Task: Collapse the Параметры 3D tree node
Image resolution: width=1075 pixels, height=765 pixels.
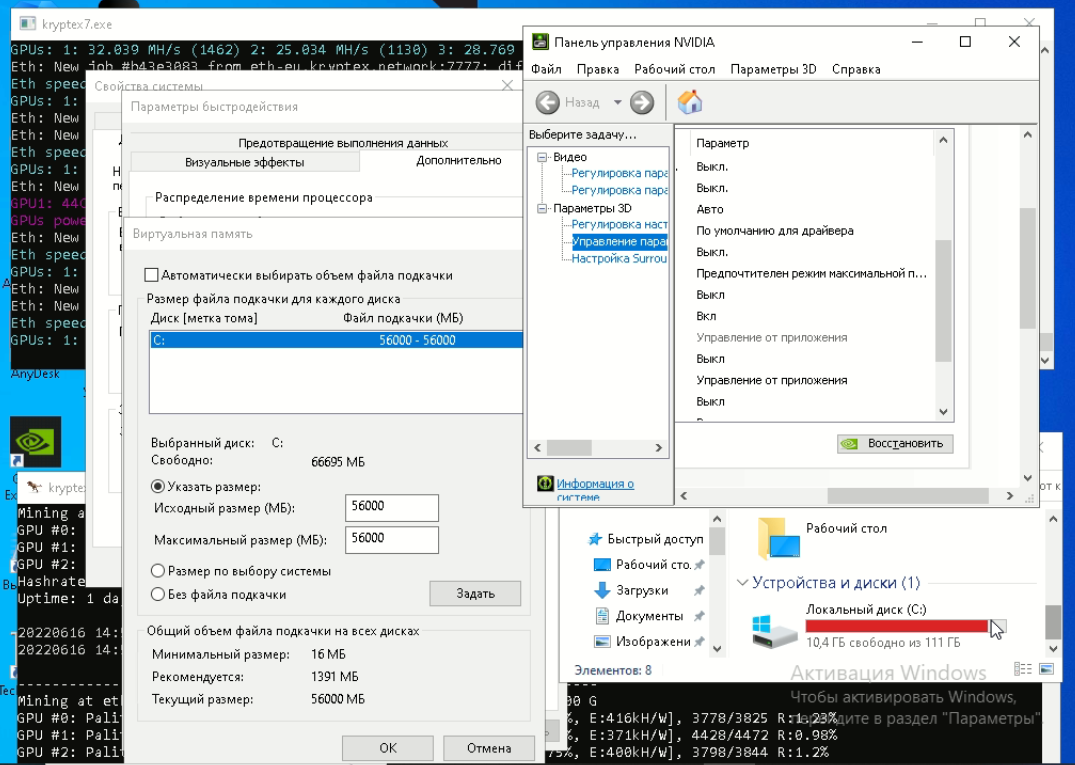Action: pos(542,208)
